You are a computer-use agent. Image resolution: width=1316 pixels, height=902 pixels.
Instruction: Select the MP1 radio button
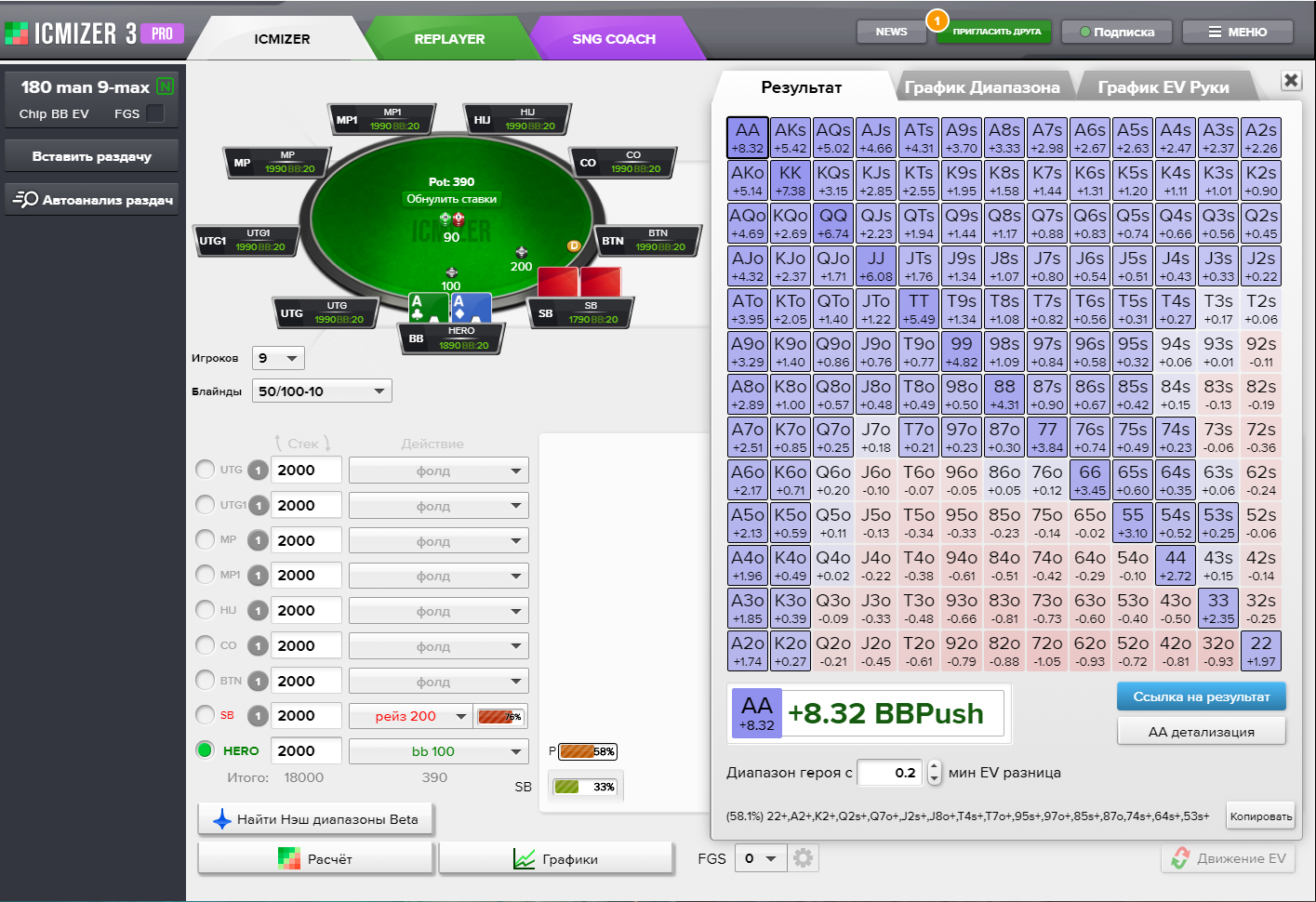(x=206, y=574)
